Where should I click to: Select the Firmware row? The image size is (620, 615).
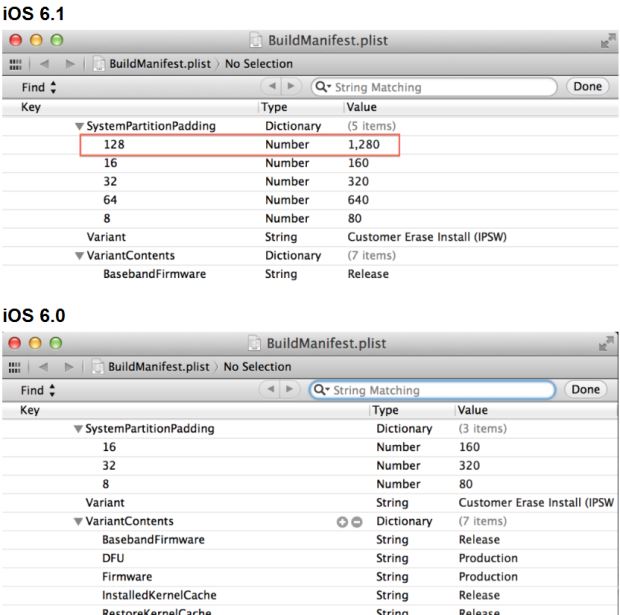[309, 577]
